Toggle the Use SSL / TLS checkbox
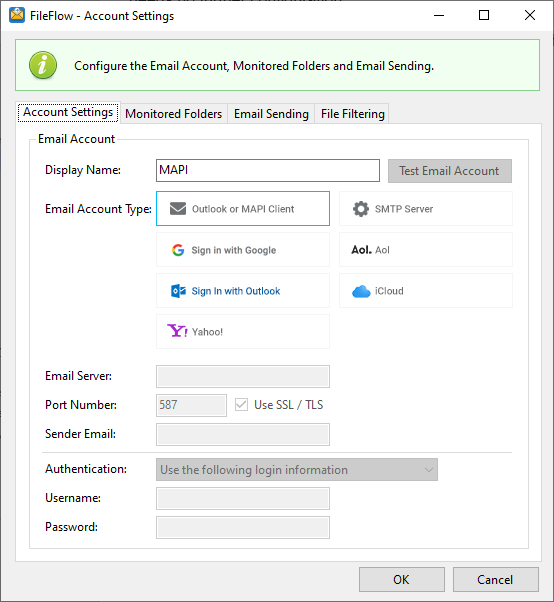Viewport: 554px width, 602px height. click(241, 405)
